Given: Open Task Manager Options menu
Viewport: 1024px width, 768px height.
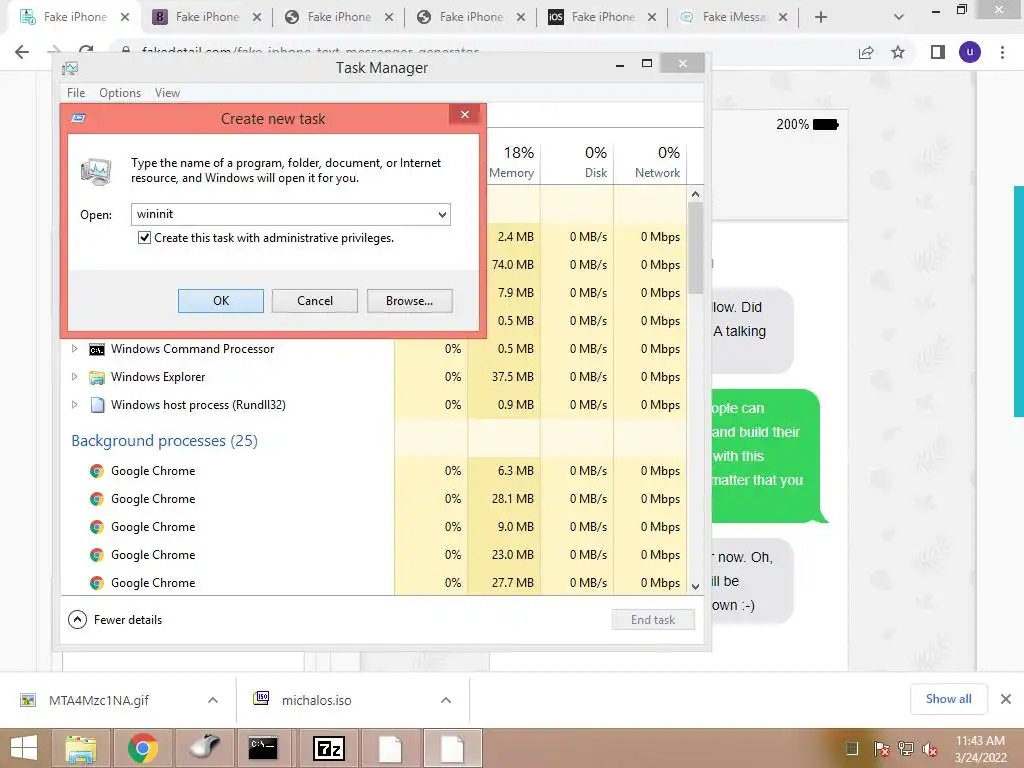Looking at the screenshot, I should tap(120, 93).
